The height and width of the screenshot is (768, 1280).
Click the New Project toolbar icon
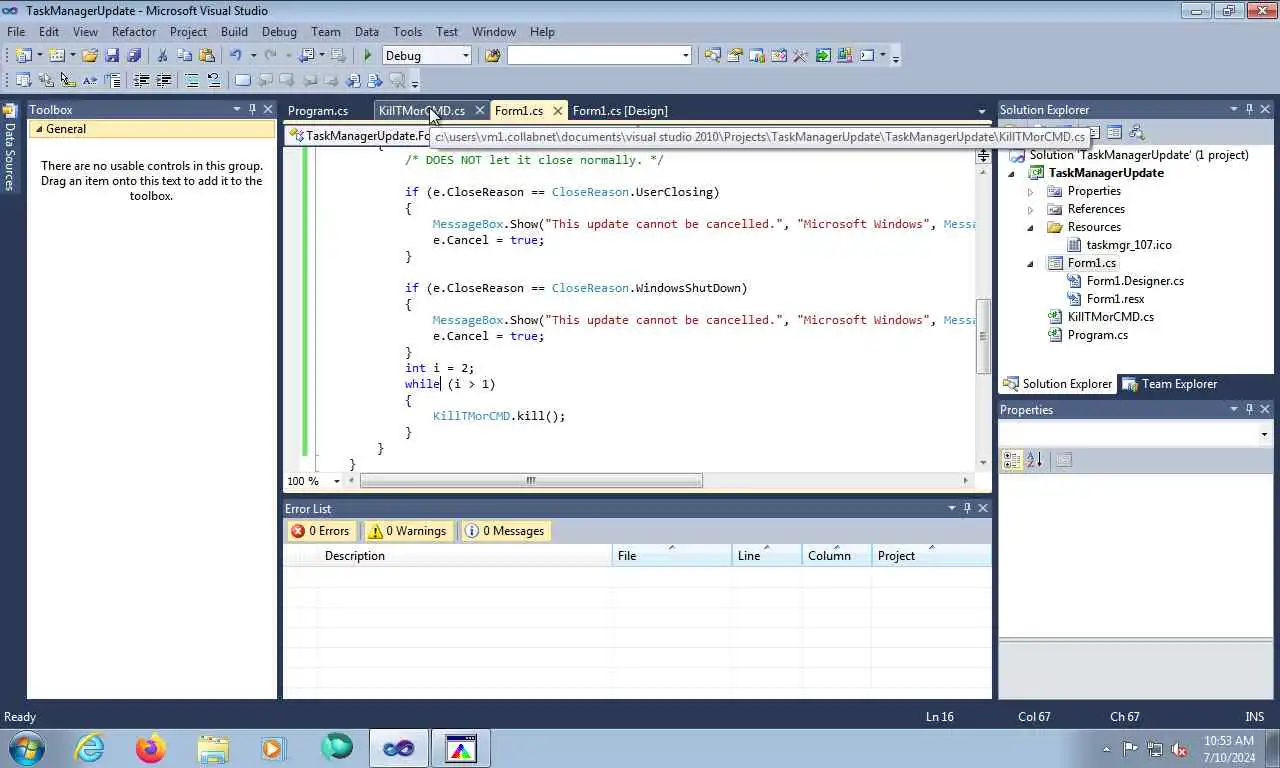pos(22,56)
